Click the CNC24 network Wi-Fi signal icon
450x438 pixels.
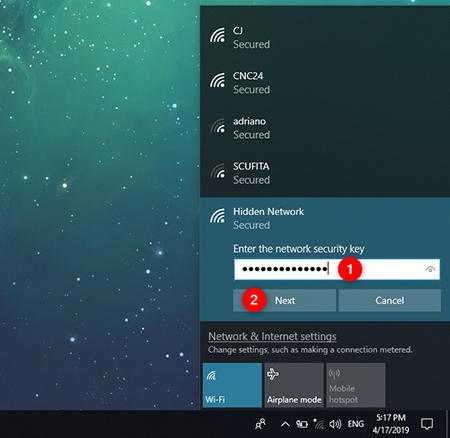tap(218, 81)
